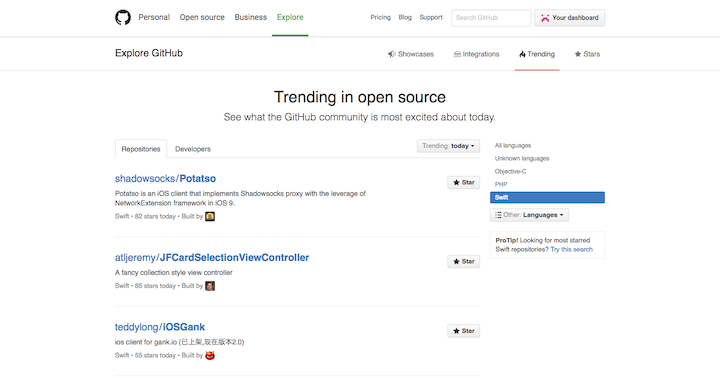Open the Open source nav item

(202, 17)
